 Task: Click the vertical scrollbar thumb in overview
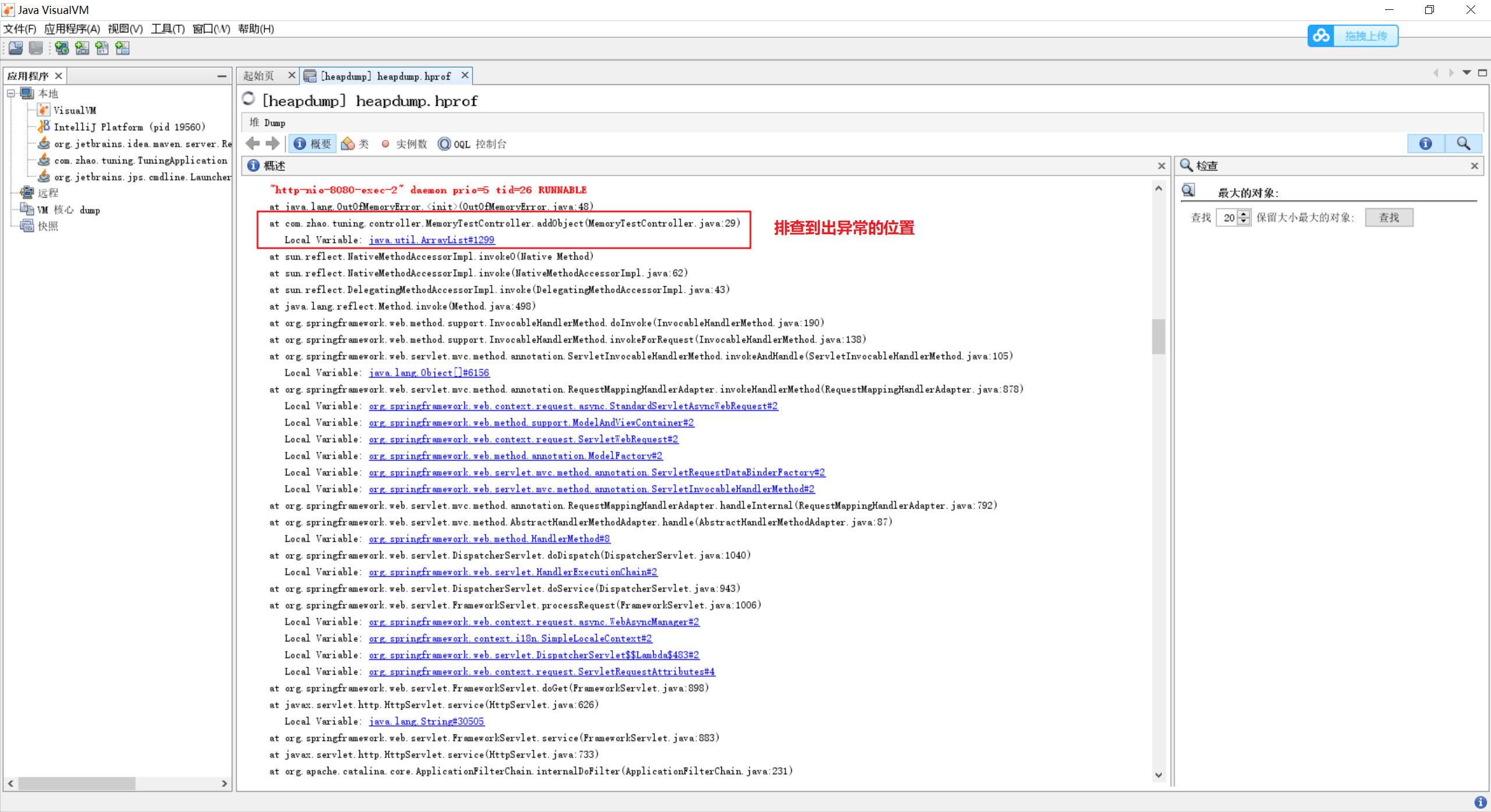pos(1158,336)
